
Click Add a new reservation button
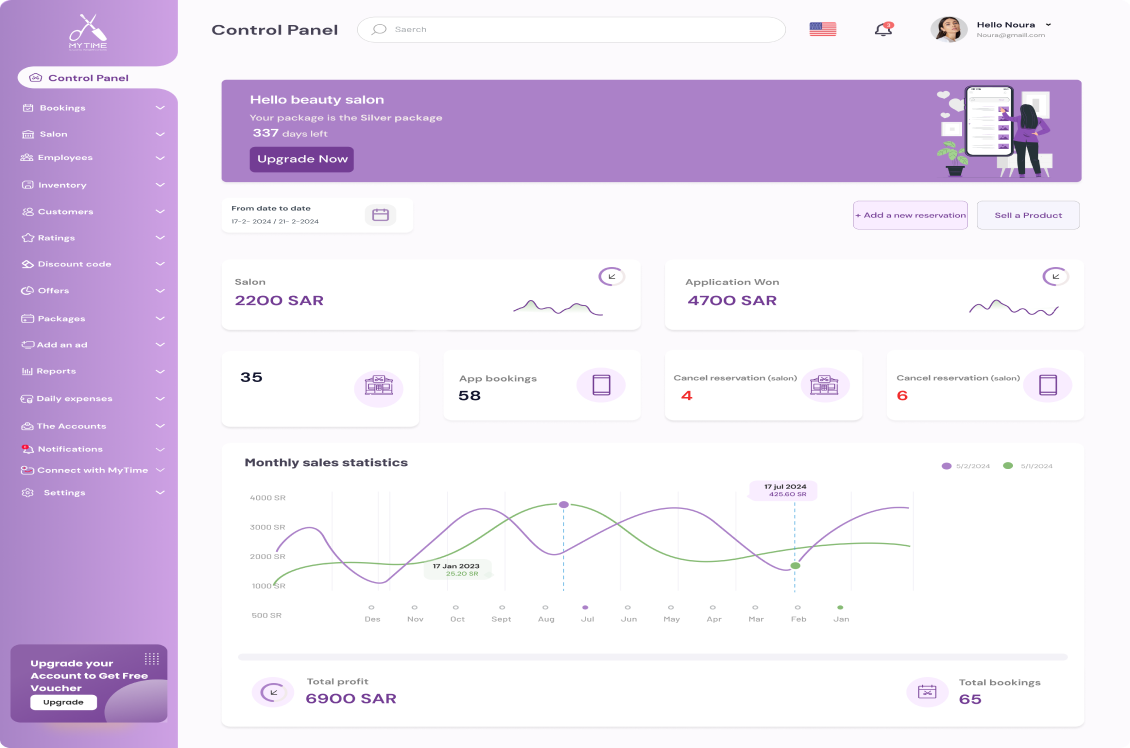click(910, 215)
